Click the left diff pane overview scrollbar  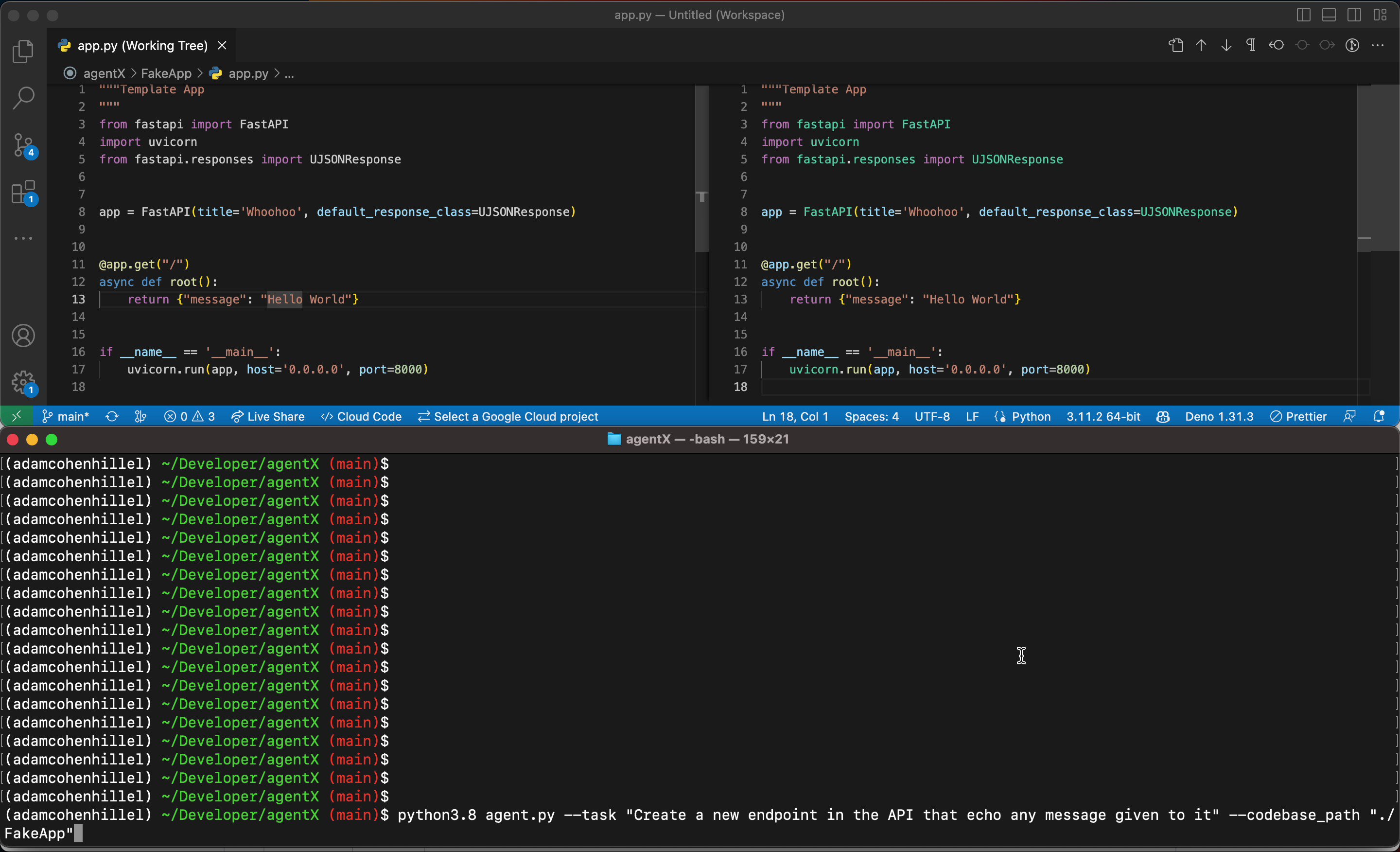702,171
